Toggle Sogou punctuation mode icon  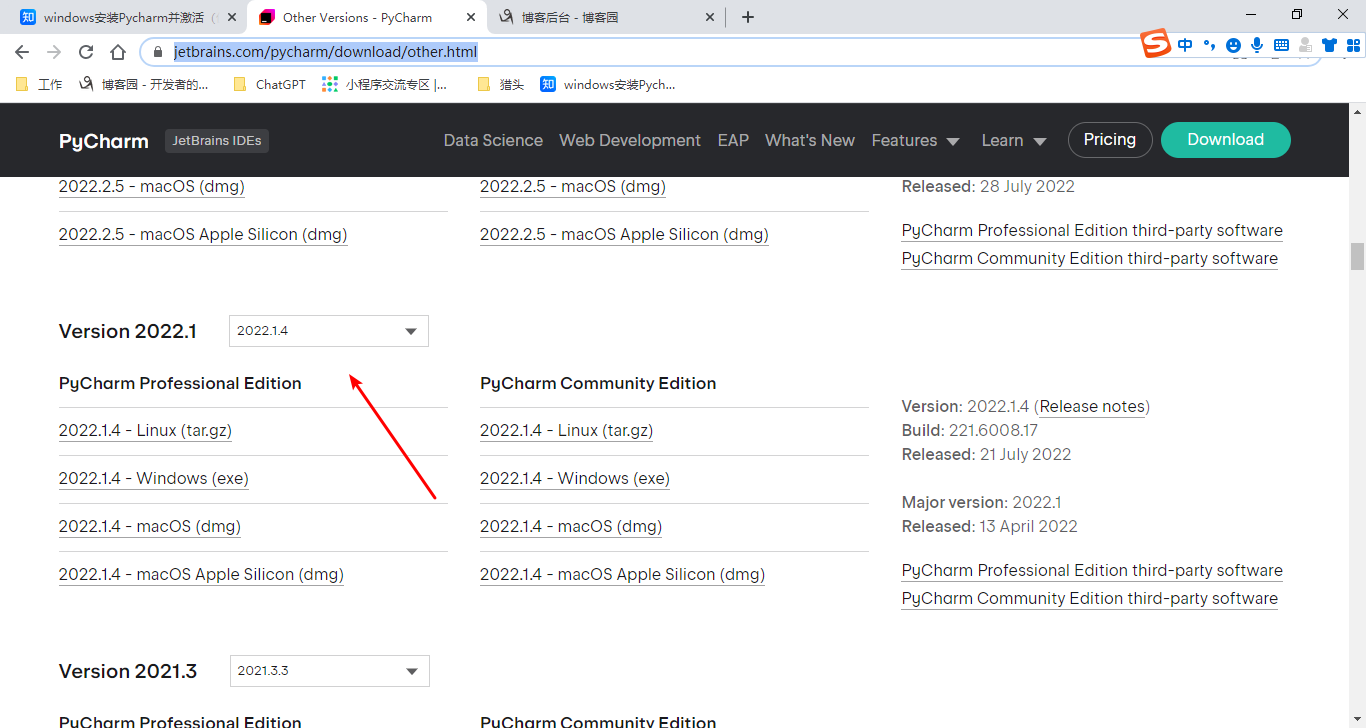click(x=1209, y=45)
